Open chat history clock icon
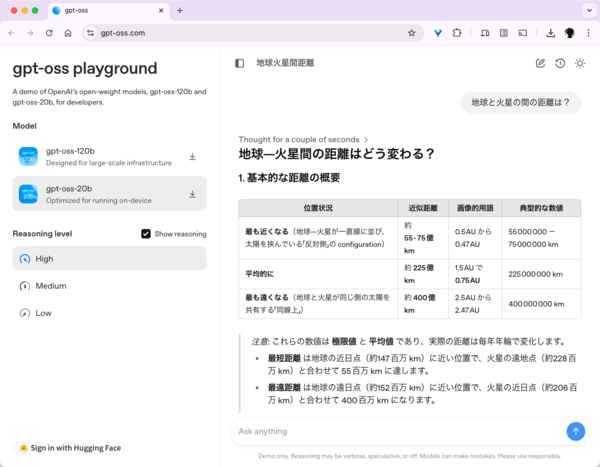The image size is (600, 467). pos(560,63)
